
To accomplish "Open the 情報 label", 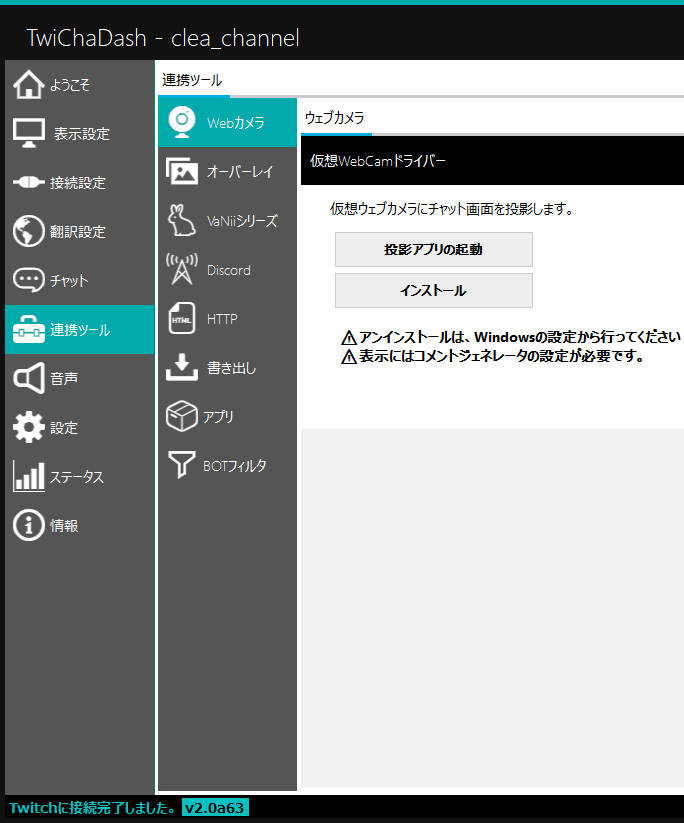I will 64,525.
